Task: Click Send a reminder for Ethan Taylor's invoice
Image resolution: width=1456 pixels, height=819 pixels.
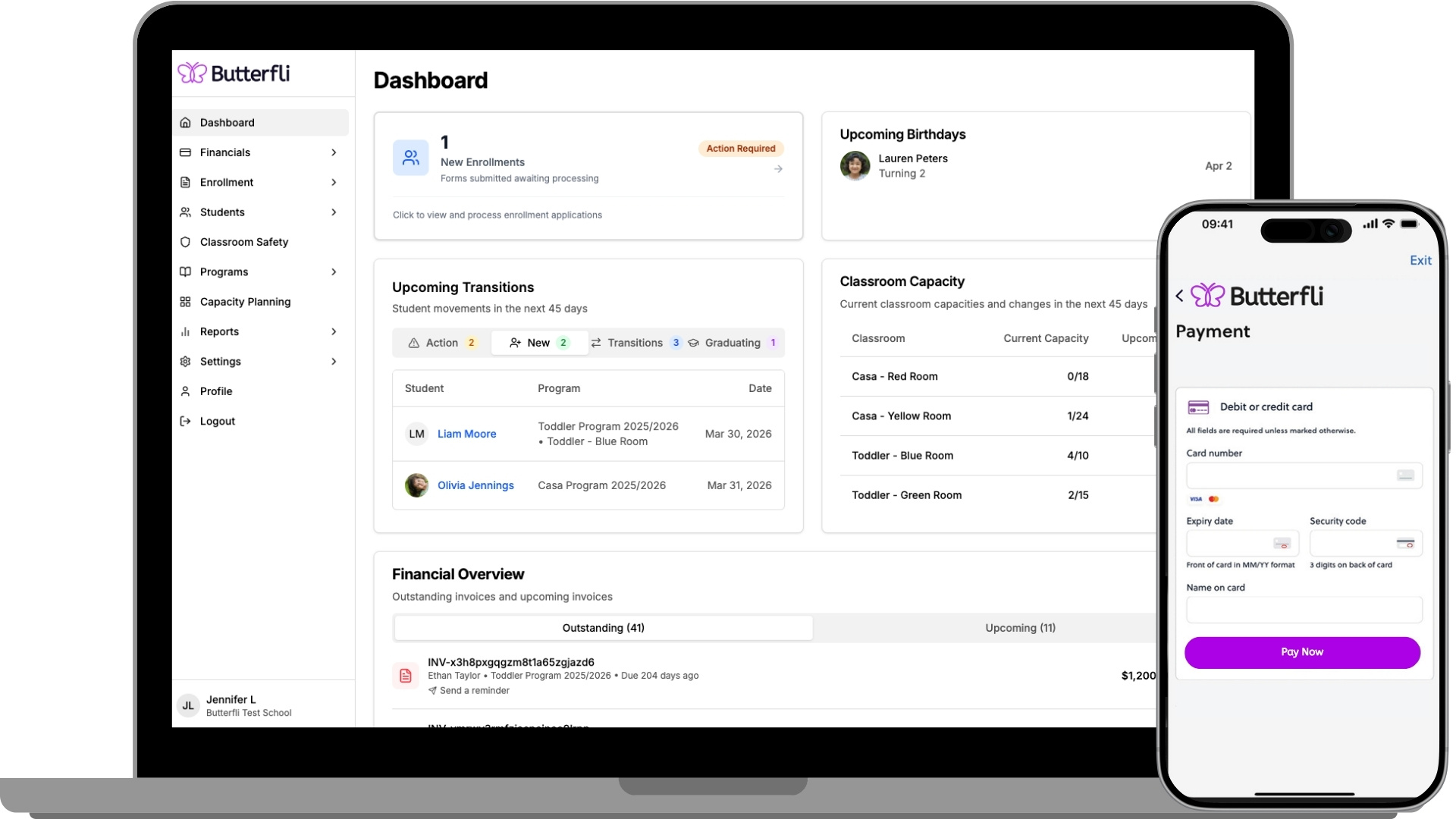Action: pos(474,691)
